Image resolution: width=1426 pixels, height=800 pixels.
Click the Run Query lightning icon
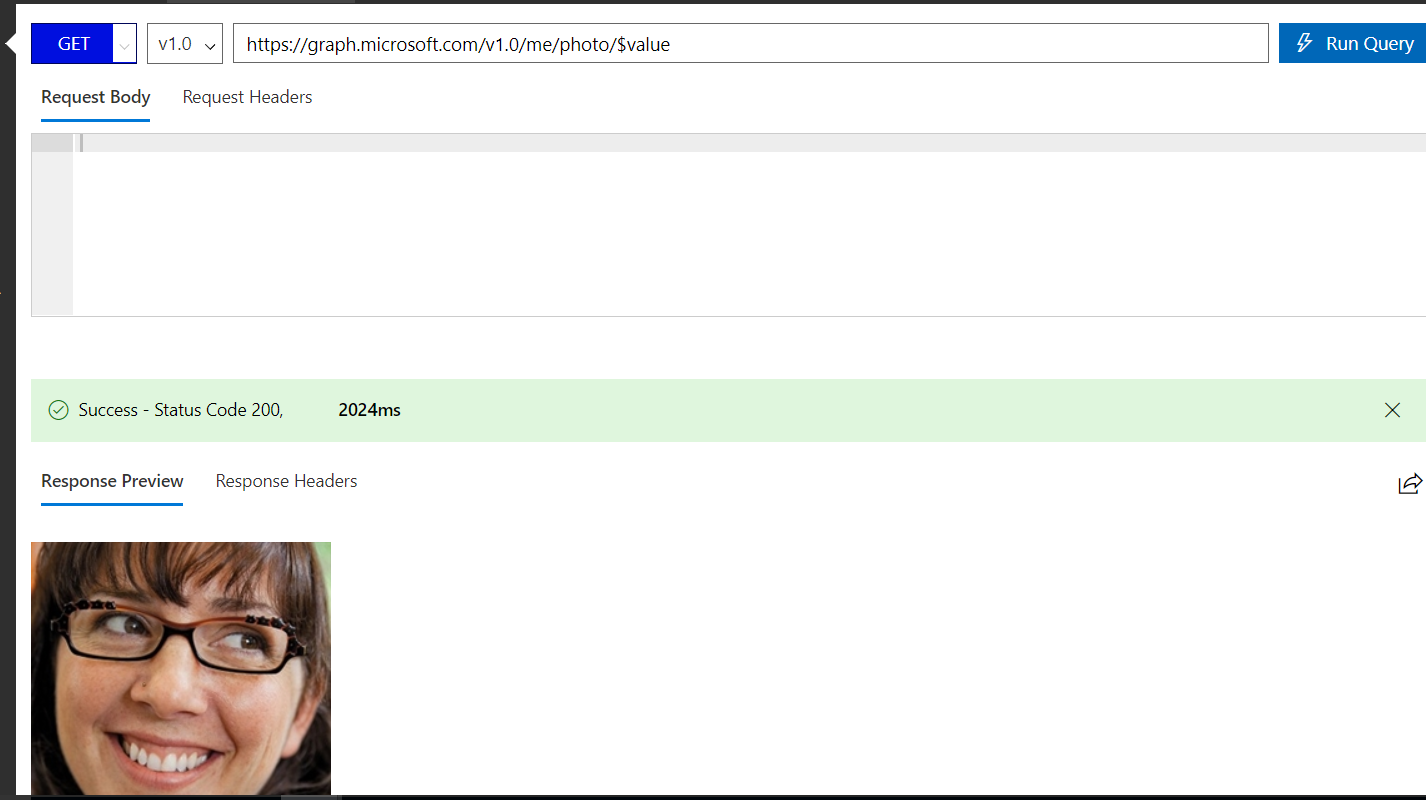[1304, 43]
